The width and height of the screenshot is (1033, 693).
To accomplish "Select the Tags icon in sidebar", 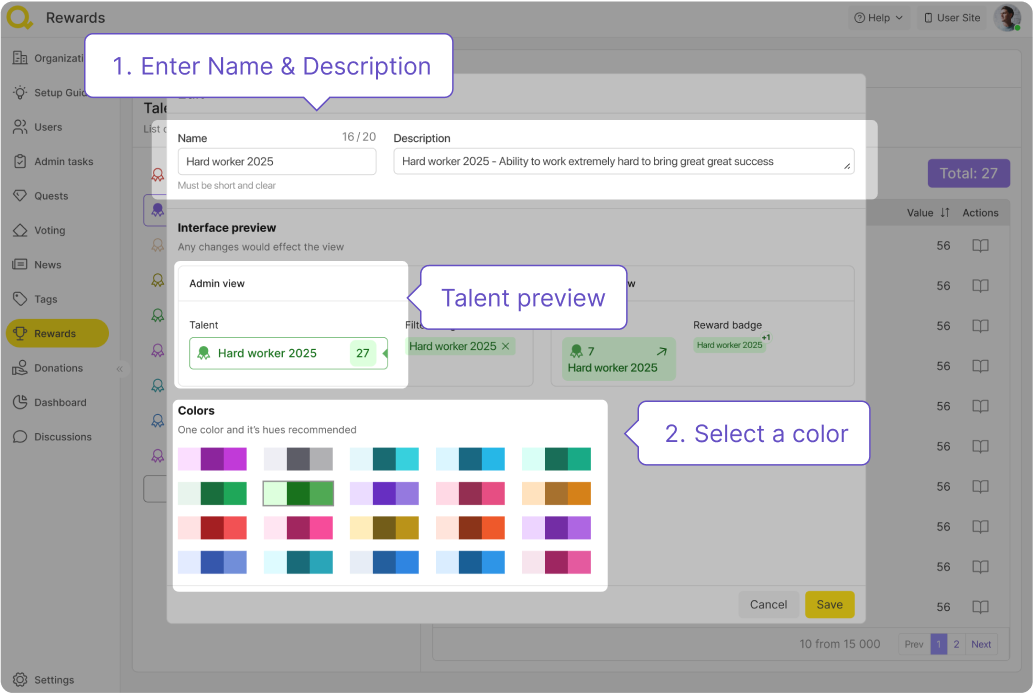I will pyautogui.click(x=20, y=299).
